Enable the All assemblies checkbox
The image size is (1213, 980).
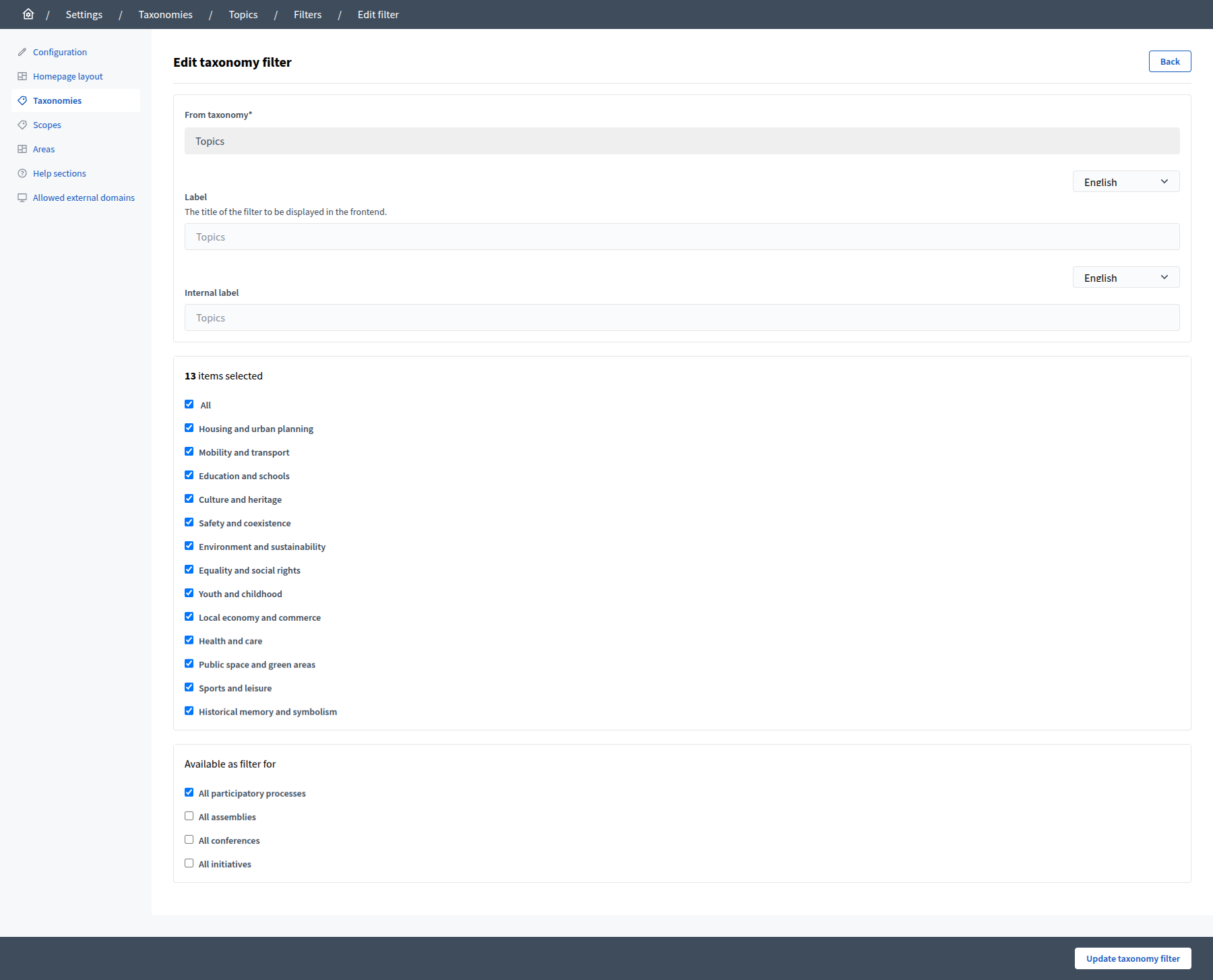coord(189,816)
